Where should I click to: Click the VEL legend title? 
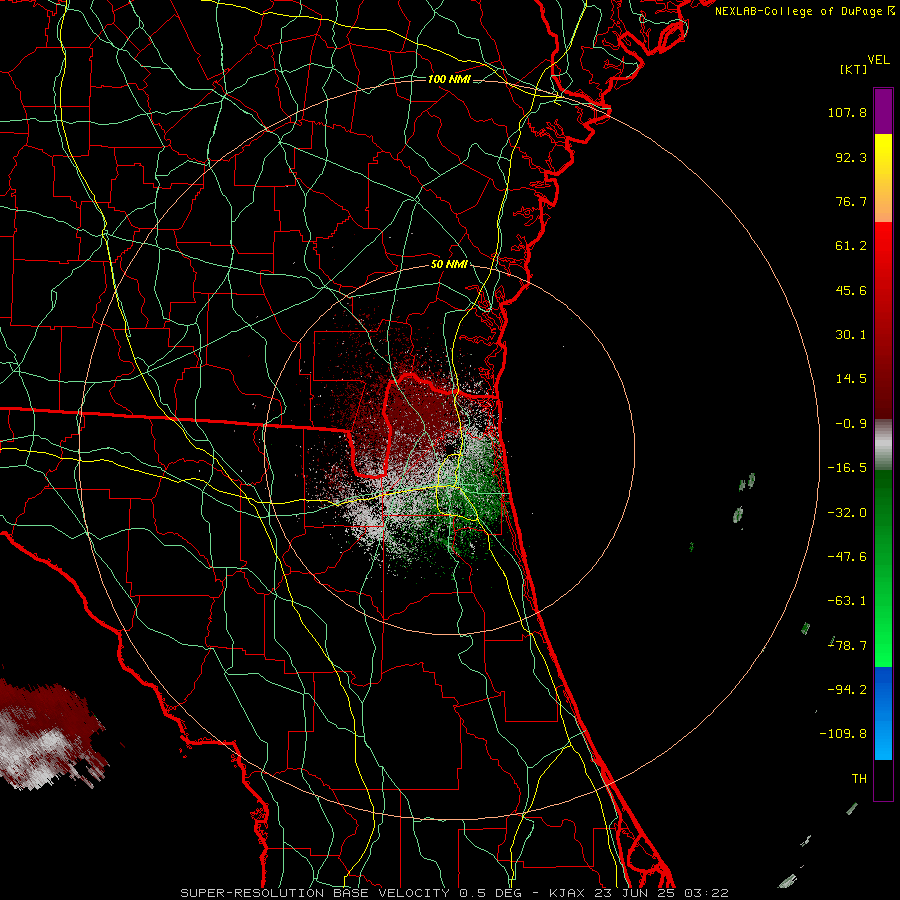coord(878,60)
